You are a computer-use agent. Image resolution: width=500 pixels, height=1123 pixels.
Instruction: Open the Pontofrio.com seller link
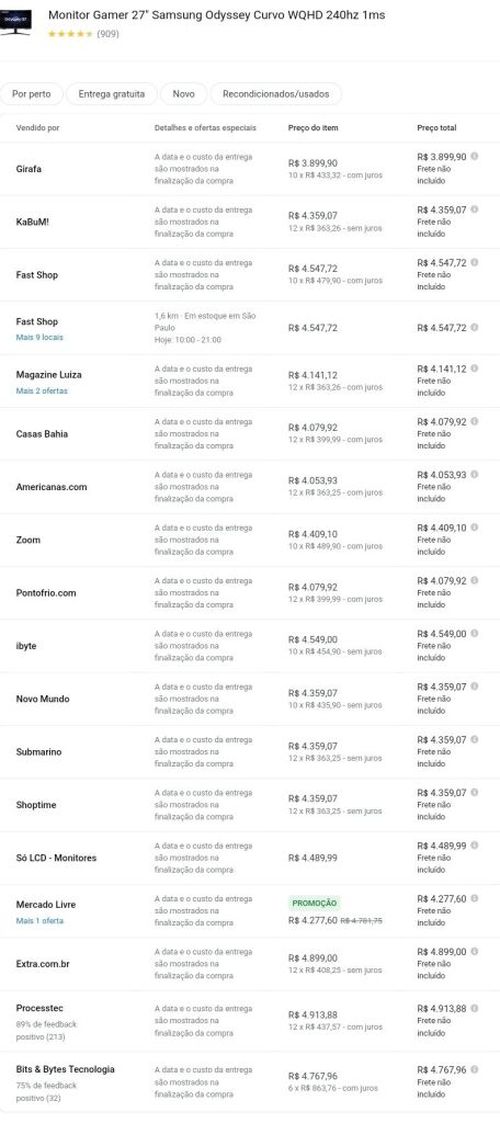(x=46, y=593)
